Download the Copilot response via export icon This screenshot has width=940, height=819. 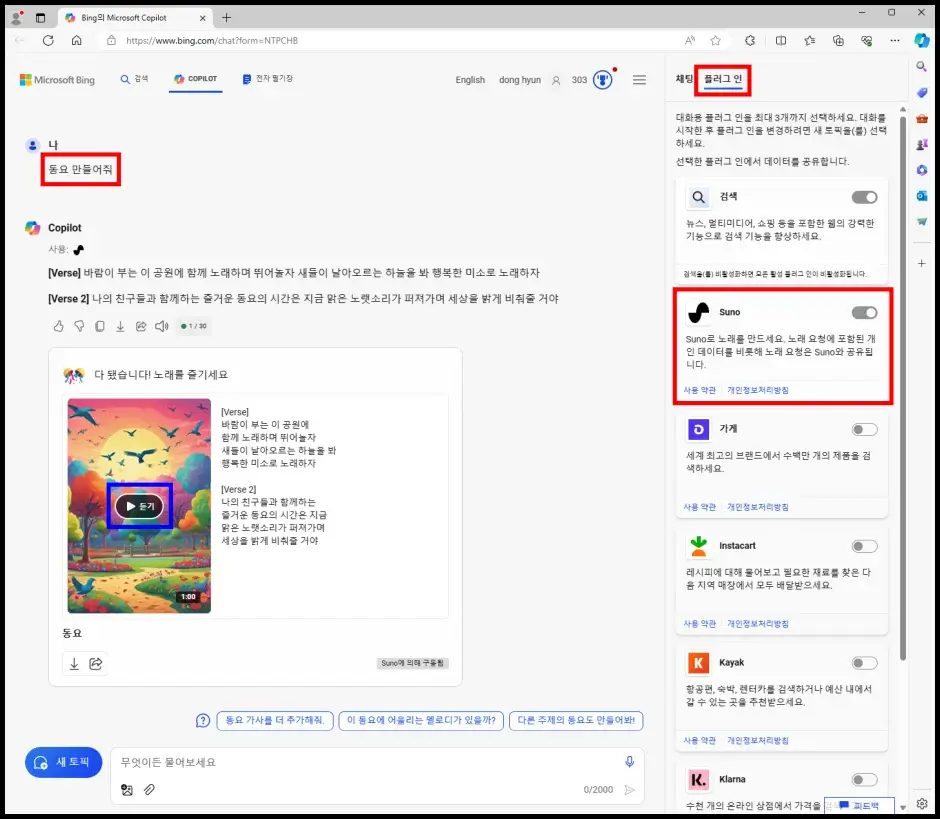coord(120,326)
